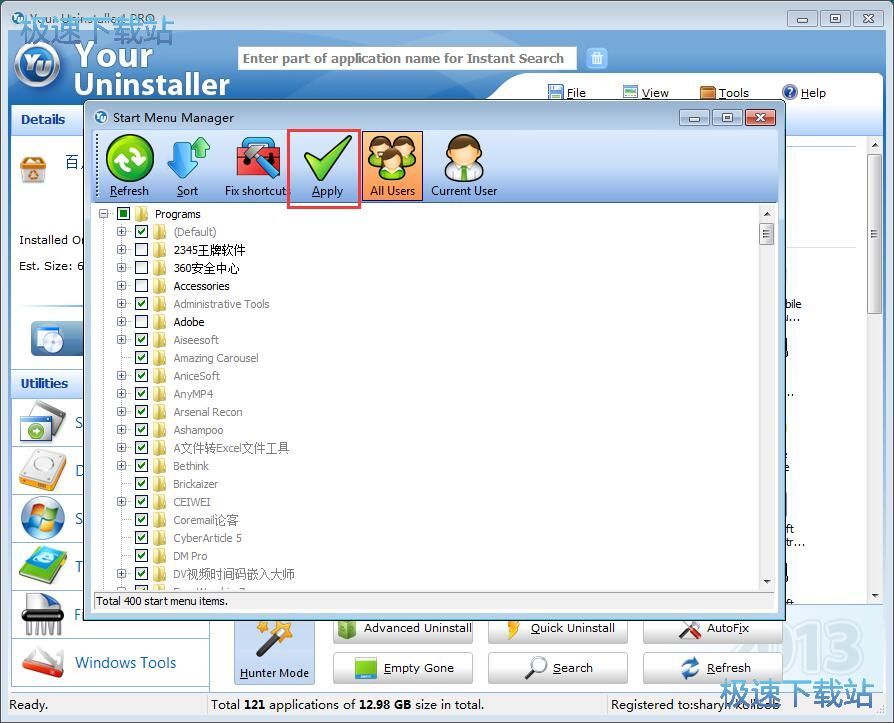This screenshot has width=894, height=723.
Task: Check the 360安全中心 checkbox
Action: point(141,267)
